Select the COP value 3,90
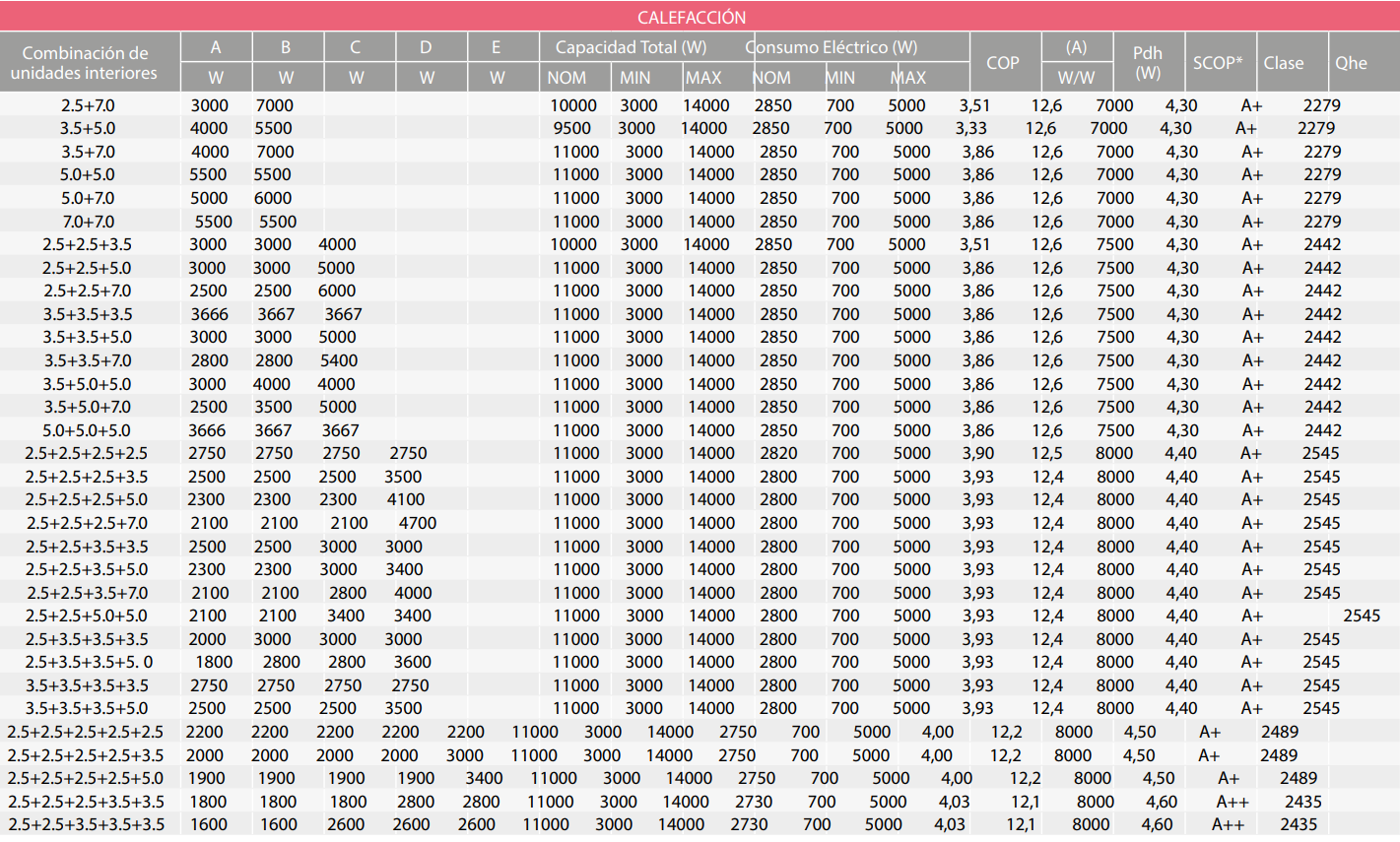The height and width of the screenshot is (842, 1400). click(978, 453)
